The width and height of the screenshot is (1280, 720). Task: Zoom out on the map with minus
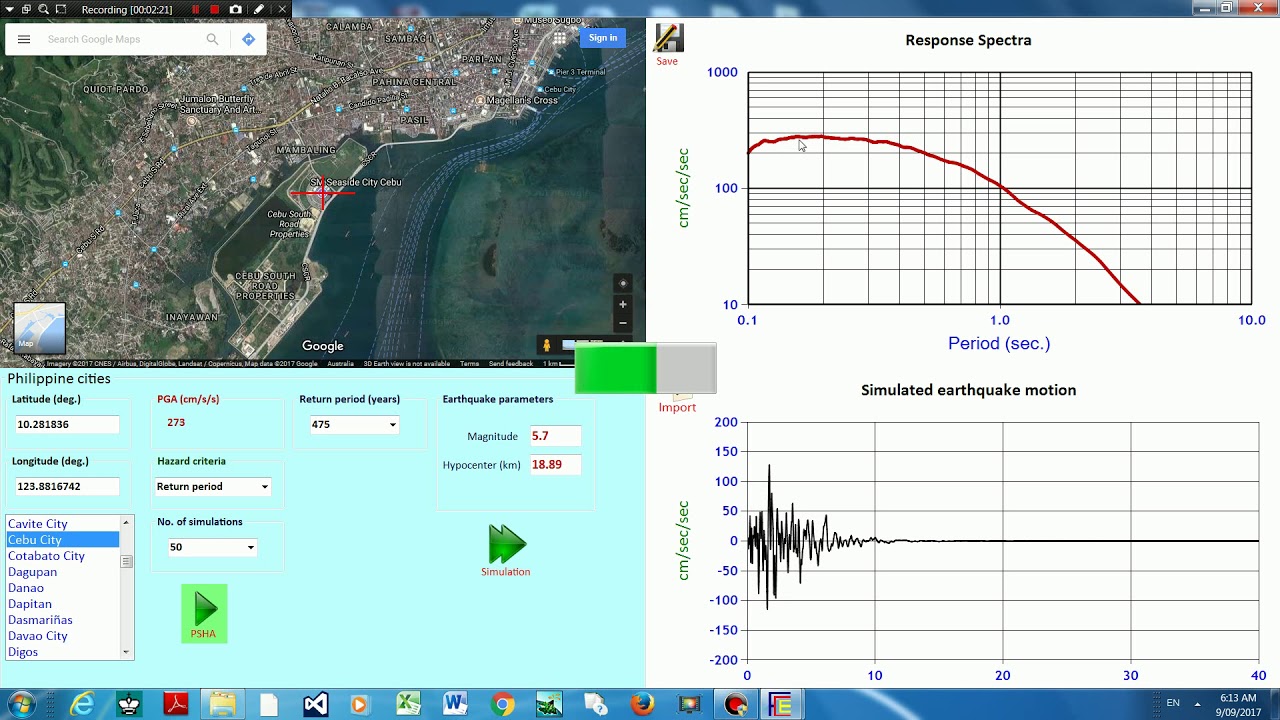pyautogui.click(x=622, y=322)
